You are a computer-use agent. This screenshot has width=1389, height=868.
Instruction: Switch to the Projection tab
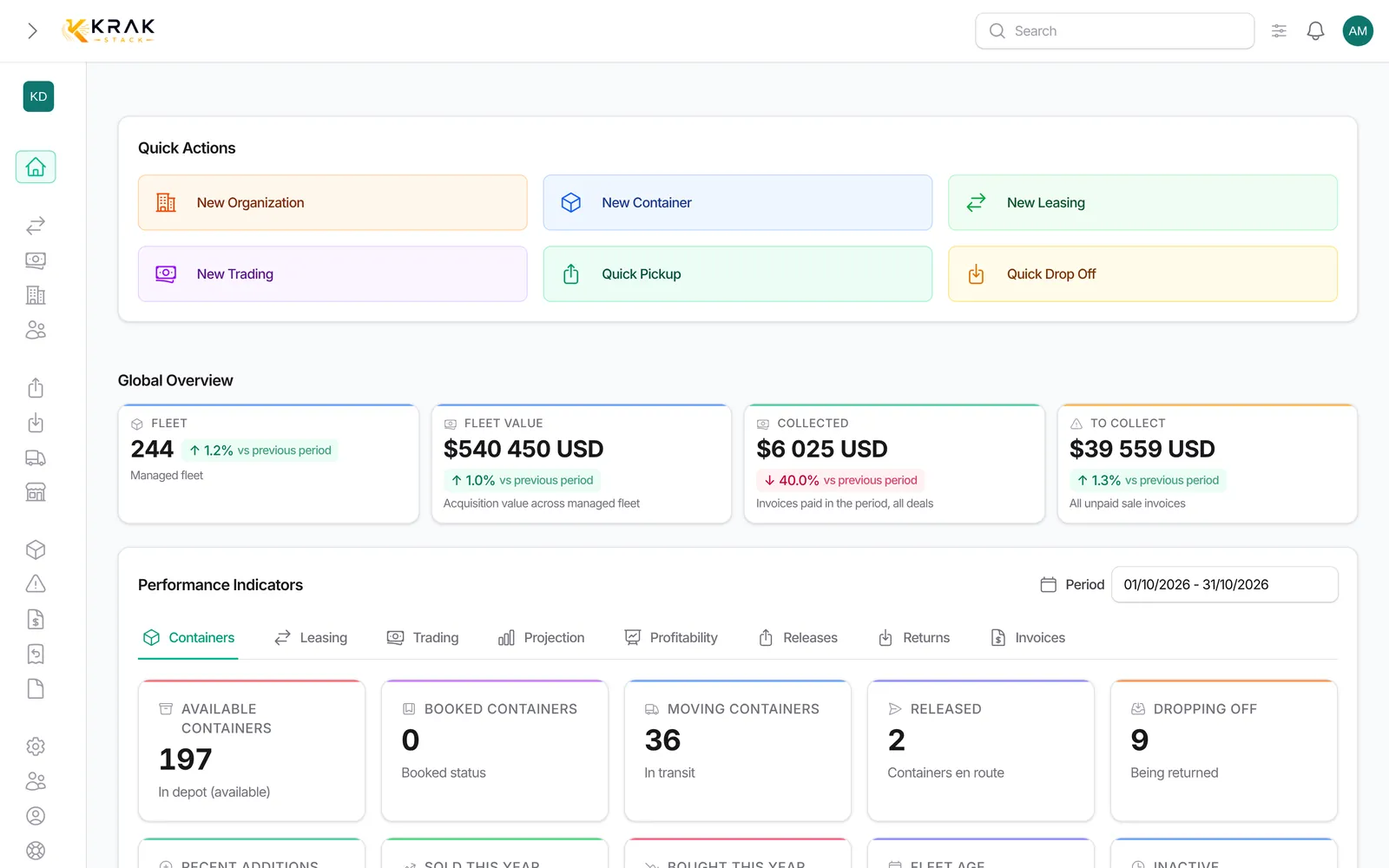coord(542,638)
